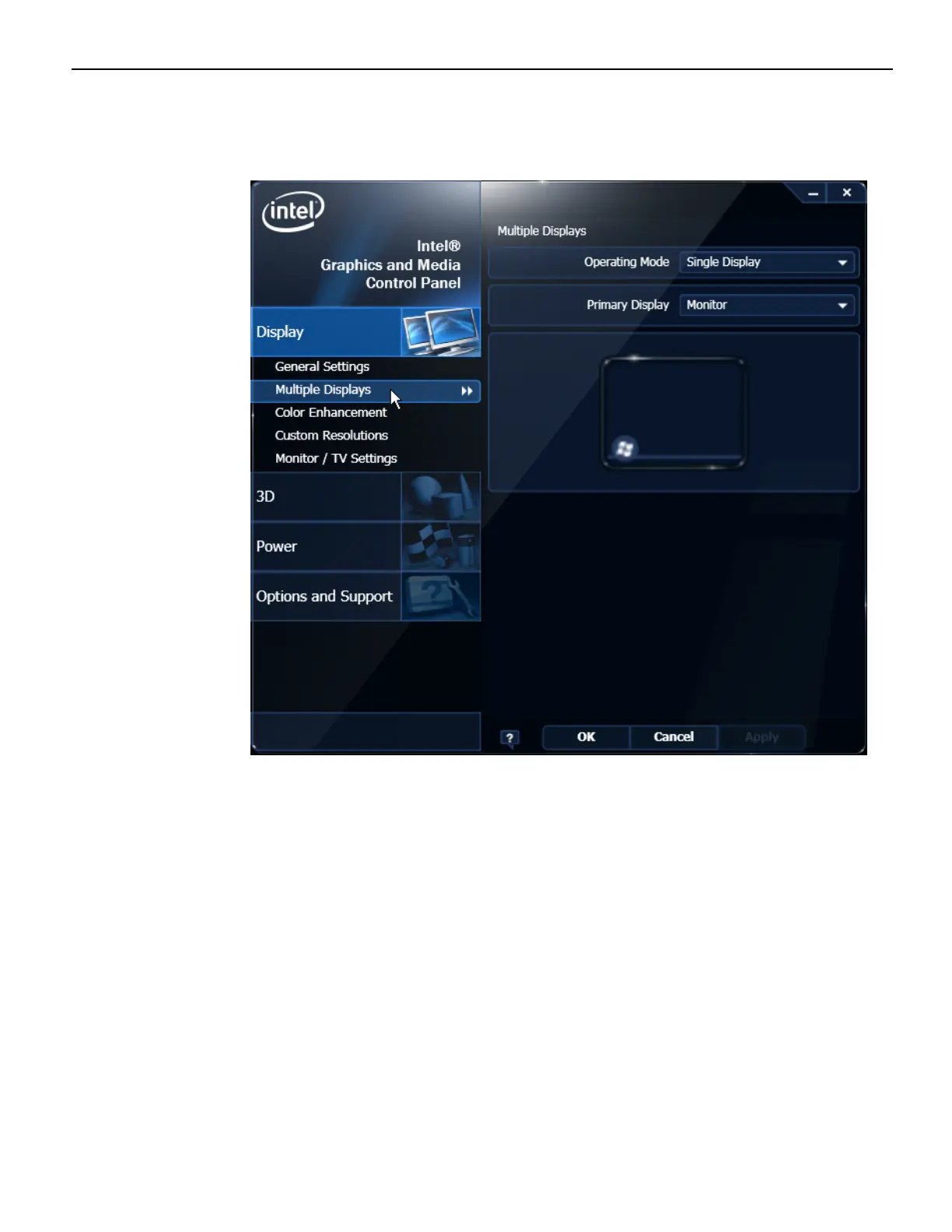
Task: Select General Settings
Action: click(322, 366)
